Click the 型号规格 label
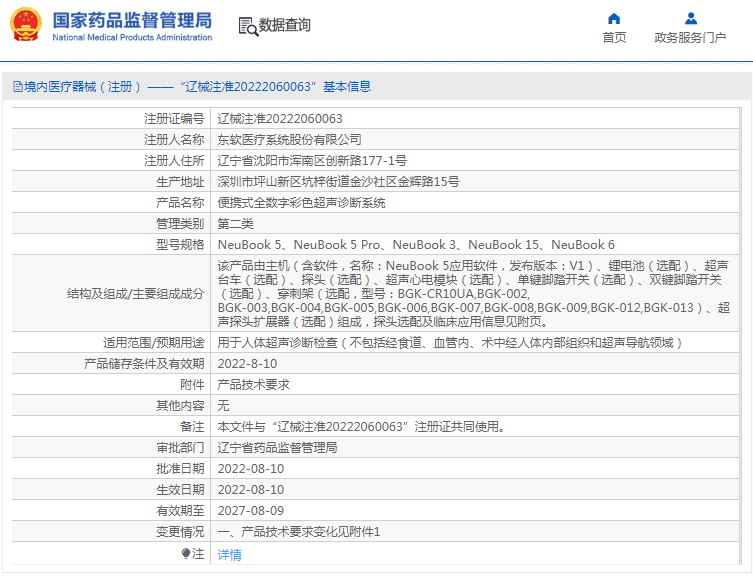Viewport: 753px width, 578px height. pos(180,245)
